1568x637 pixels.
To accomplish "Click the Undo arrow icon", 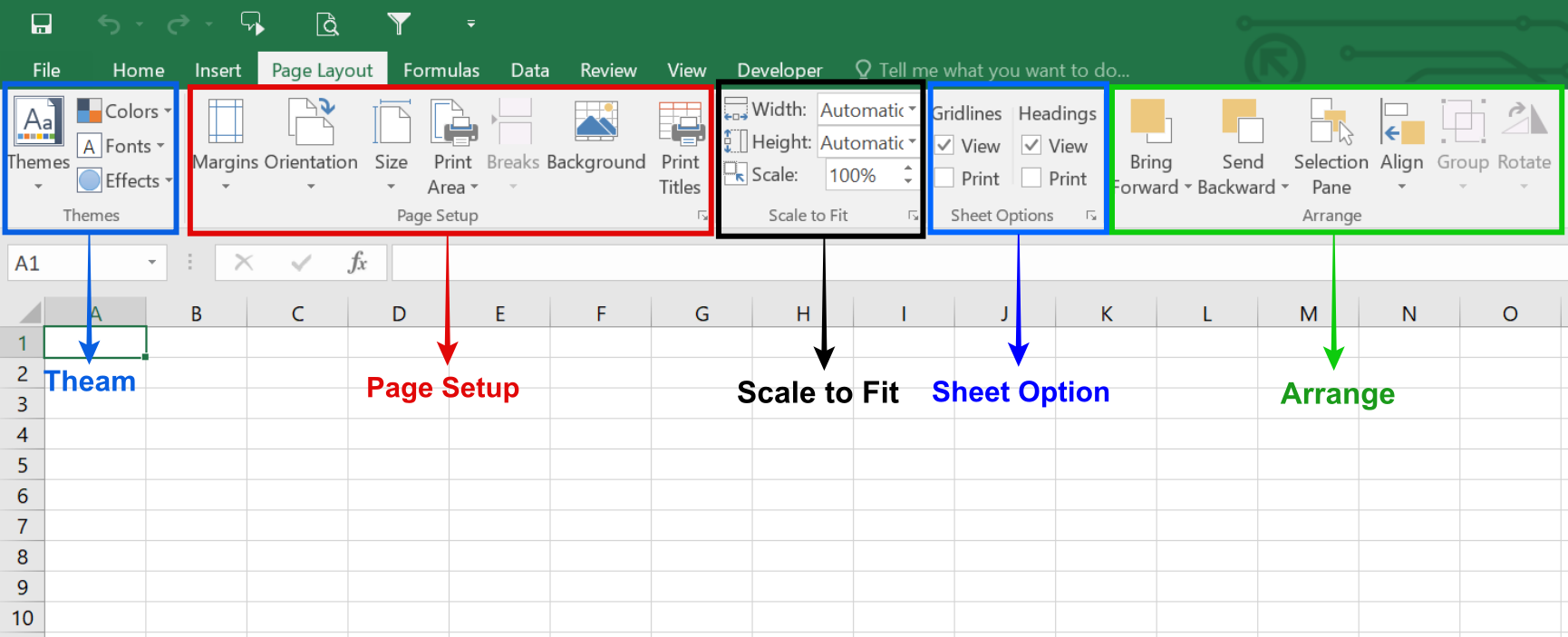I will point(110,24).
